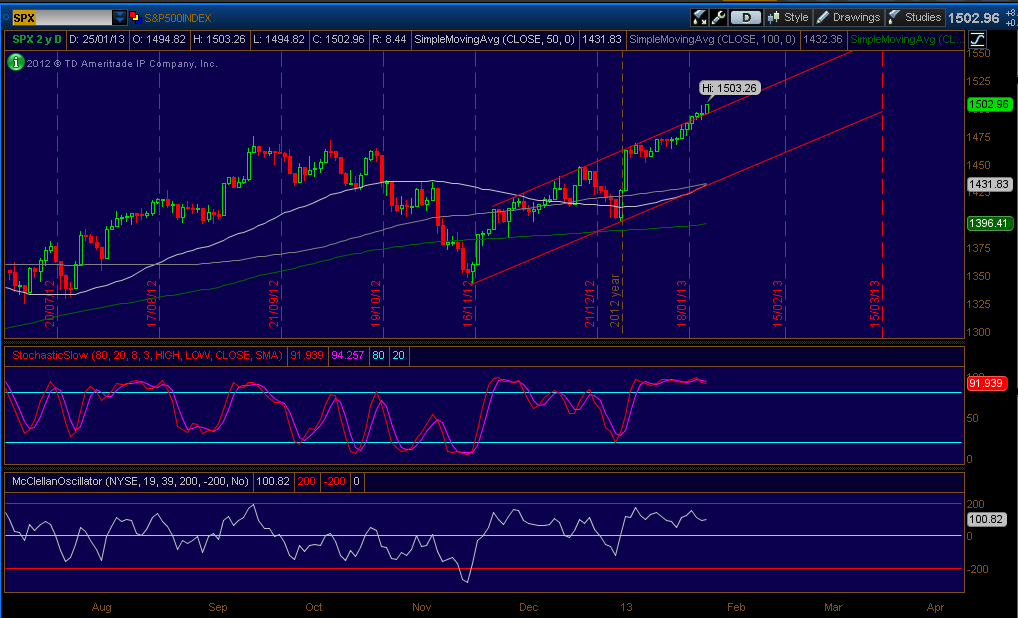
Task: Open chart settings wrench icon
Action: tap(718, 17)
